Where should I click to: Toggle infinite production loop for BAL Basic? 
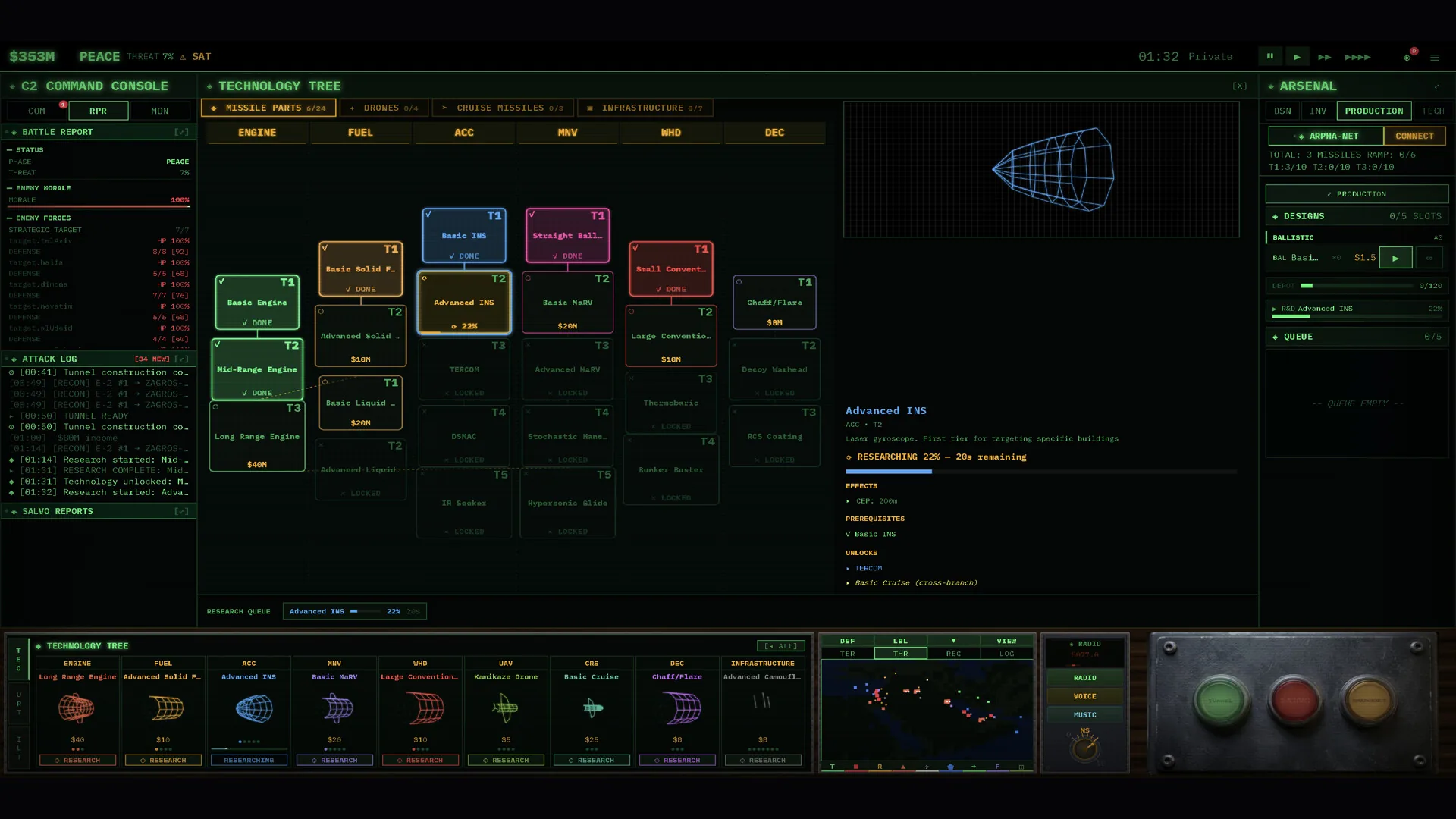click(x=1429, y=258)
